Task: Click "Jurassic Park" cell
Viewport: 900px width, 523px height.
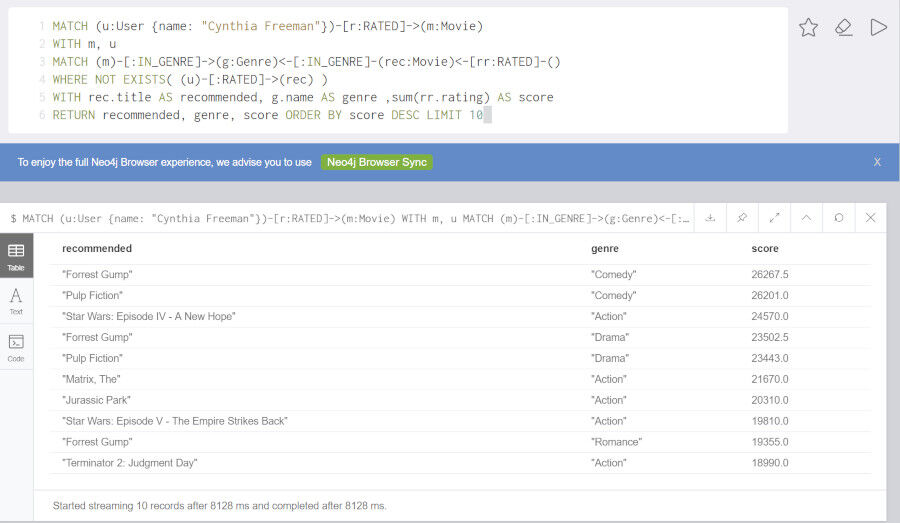Action: pyautogui.click(x=96, y=400)
